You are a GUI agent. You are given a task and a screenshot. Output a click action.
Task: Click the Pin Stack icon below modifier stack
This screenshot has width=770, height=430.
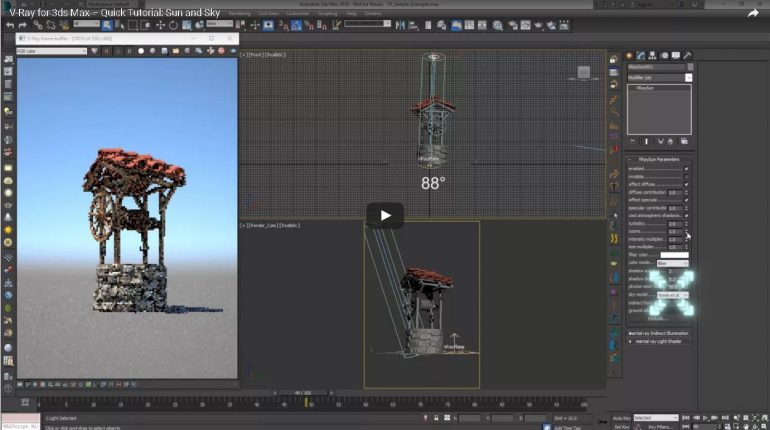(x=632, y=141)
